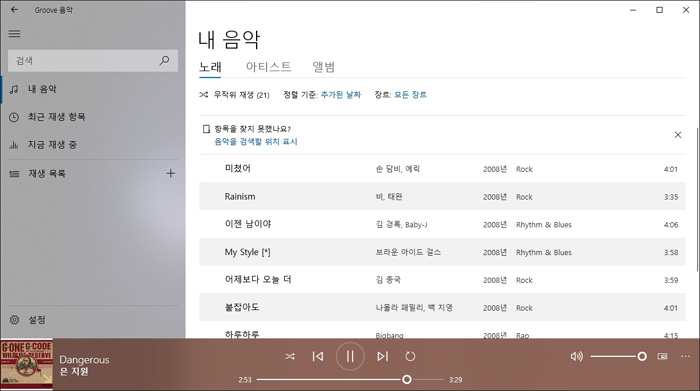This screenshot has width=700, height=391.
Task: Click the song list vertical scrollbar
Action: (x=697, y=199)
